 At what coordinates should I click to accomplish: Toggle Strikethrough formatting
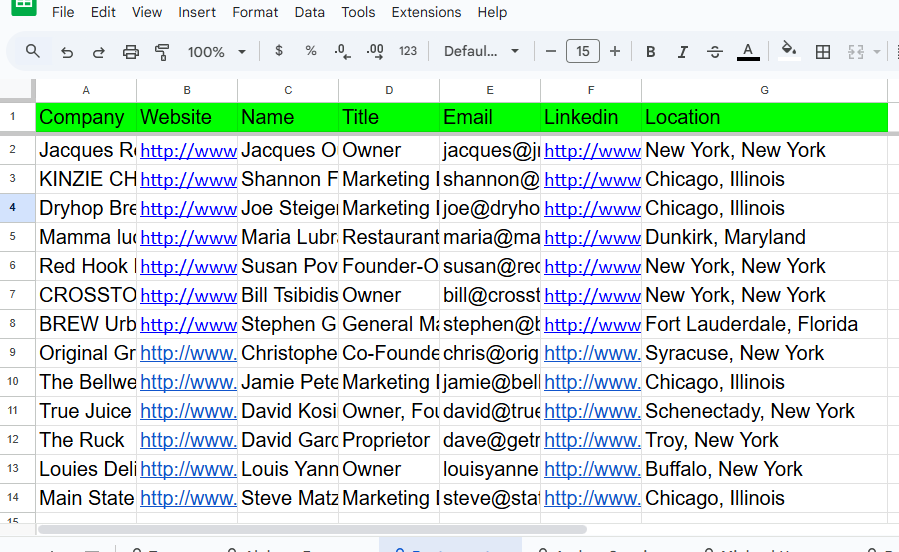(x=714, y=52)
